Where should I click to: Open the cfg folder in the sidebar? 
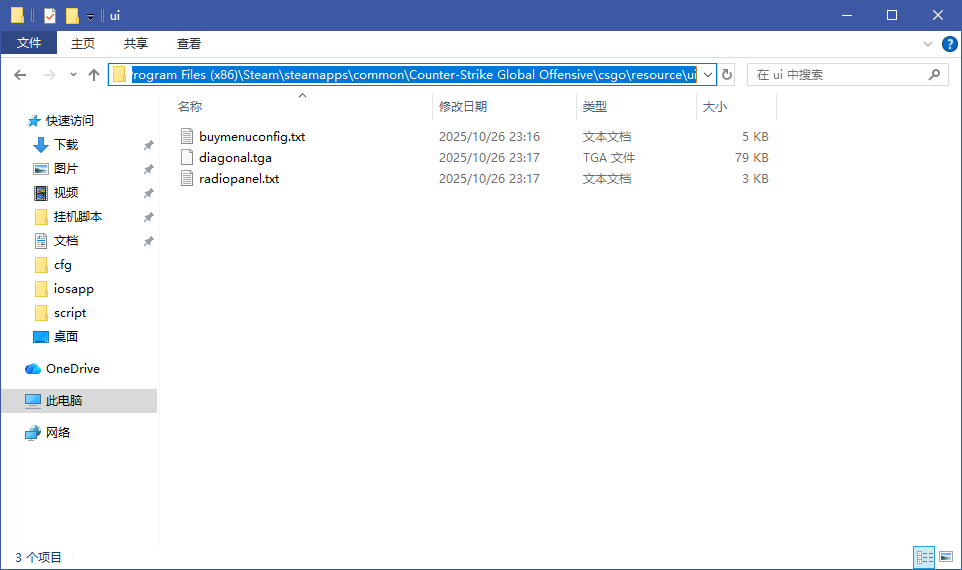click(x=63, y=264)
